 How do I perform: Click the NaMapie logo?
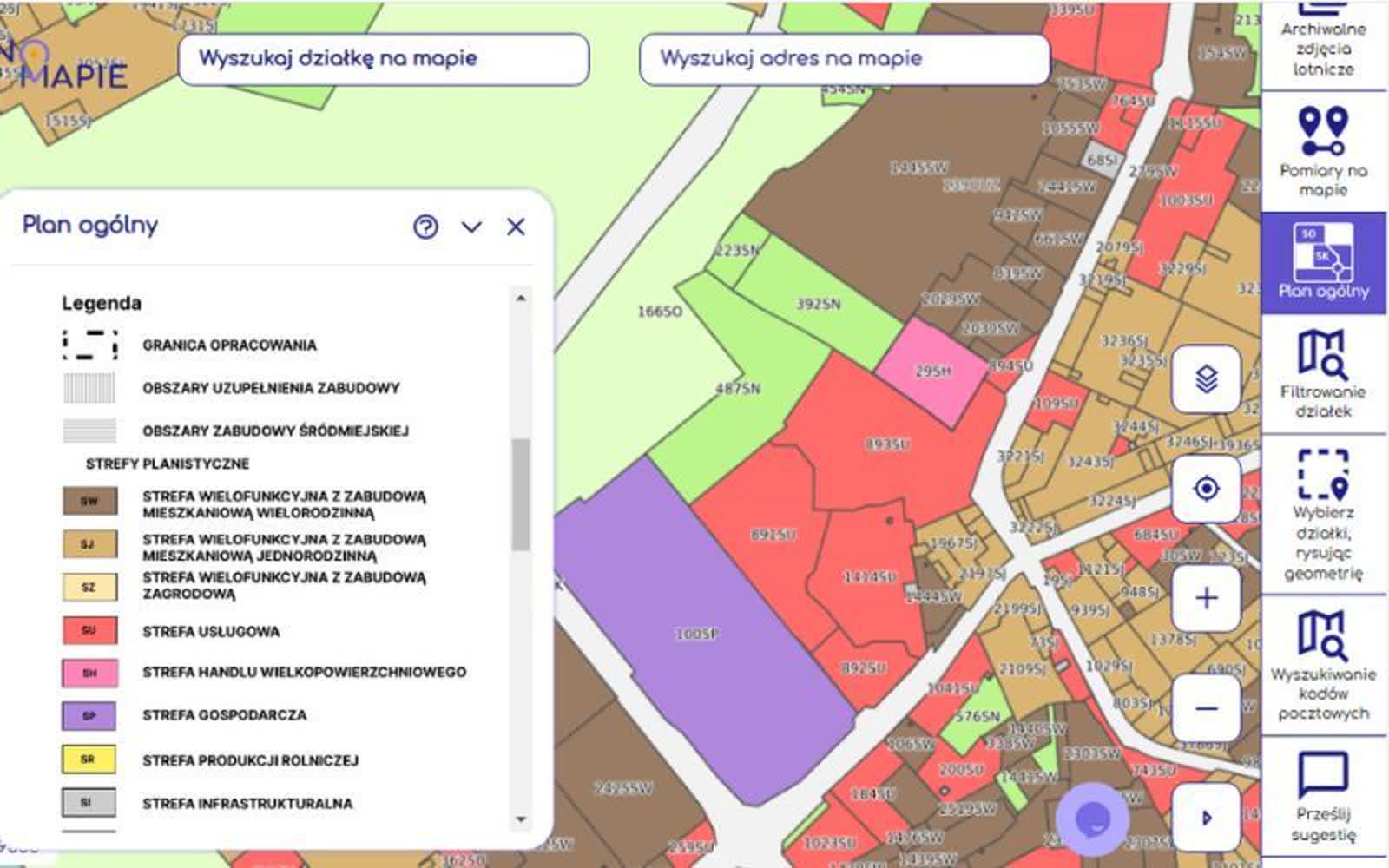[x=65, y=65]
